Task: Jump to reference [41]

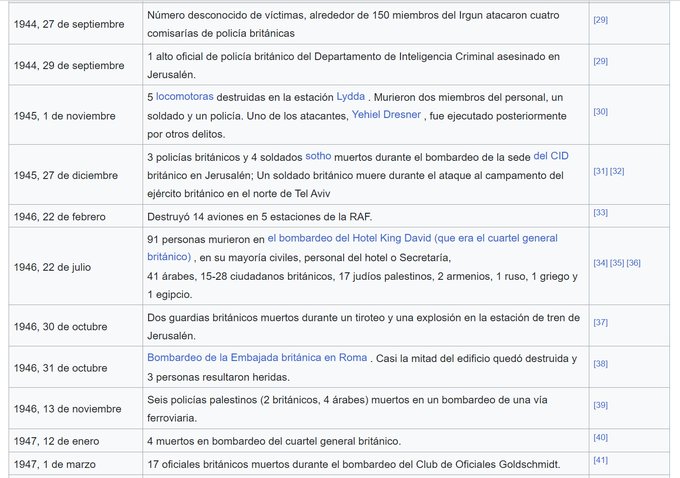Action: (x=601, y=460)
